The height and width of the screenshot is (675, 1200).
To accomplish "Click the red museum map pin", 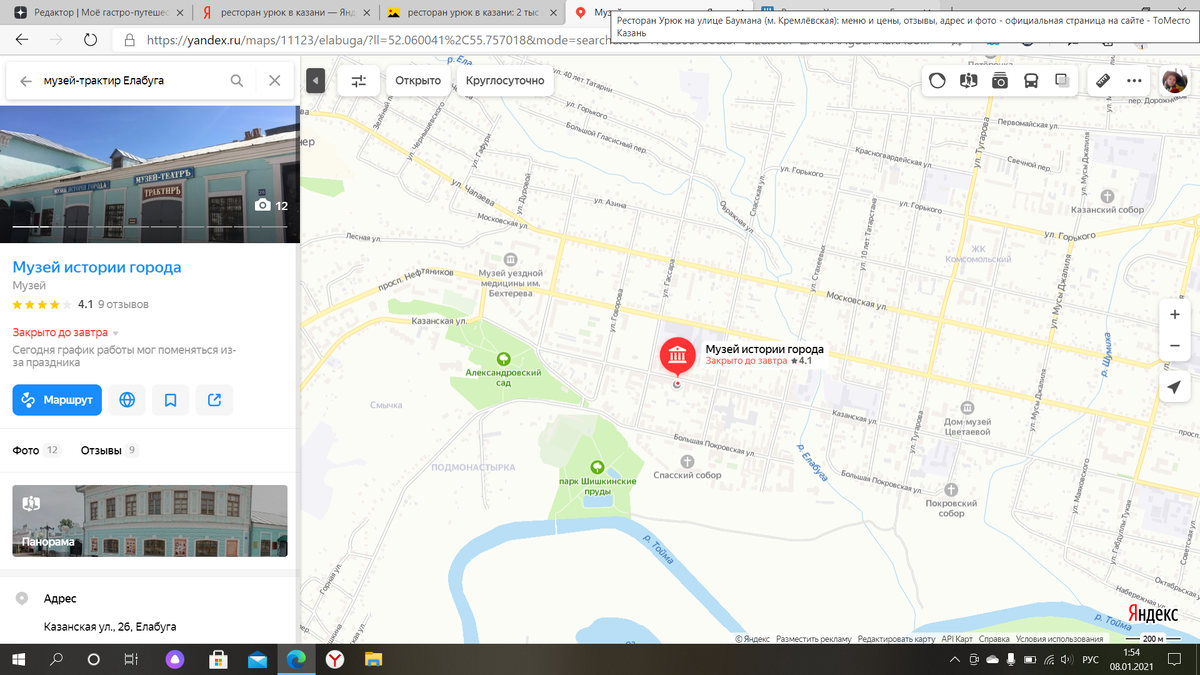I will tap(678, 357).
